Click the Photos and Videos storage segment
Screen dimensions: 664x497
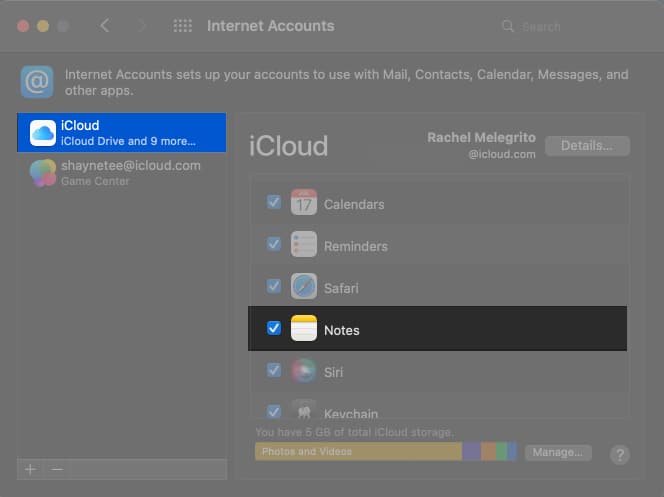[358, 452]
